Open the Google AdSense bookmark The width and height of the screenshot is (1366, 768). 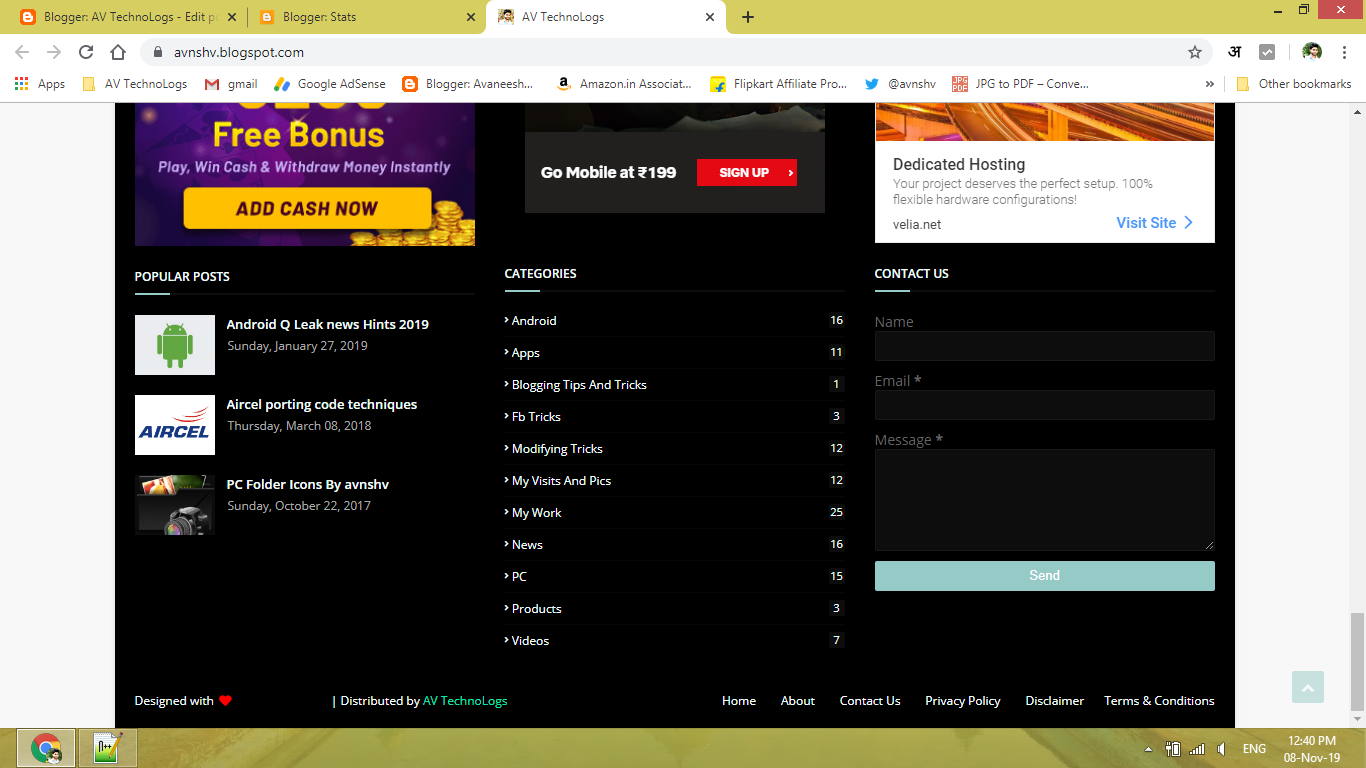[330, 84]
